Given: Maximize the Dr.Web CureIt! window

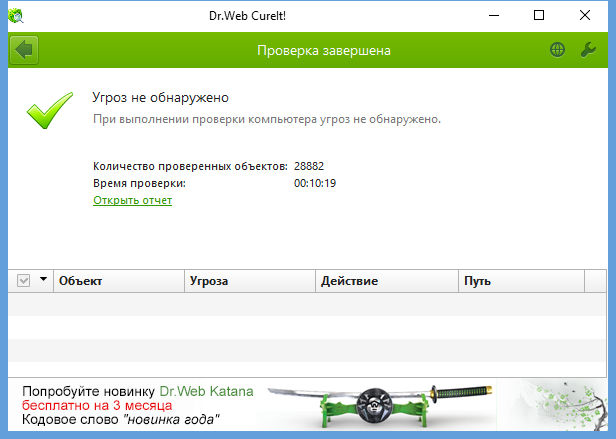Looking at the screenshot, I should 539,16.
